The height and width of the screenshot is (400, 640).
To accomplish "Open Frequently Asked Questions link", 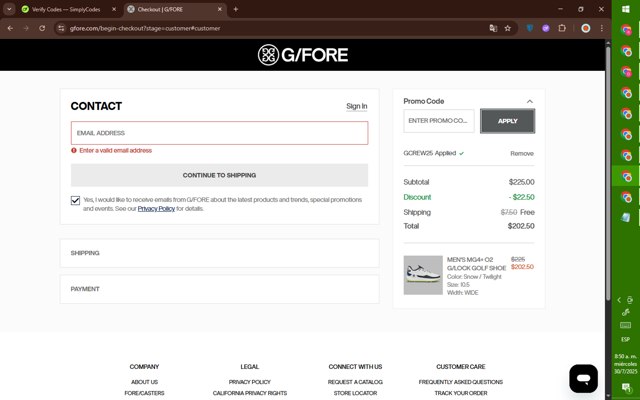I will click(461, 382).
